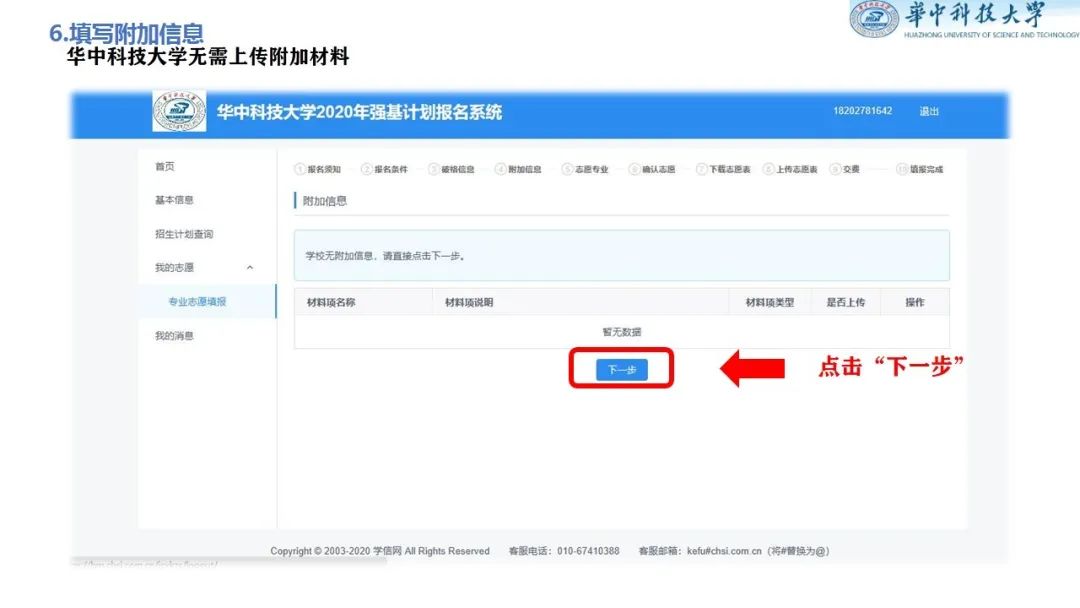
Task: Jump to step 1 报名须知
Action: [x=318, y=169]
